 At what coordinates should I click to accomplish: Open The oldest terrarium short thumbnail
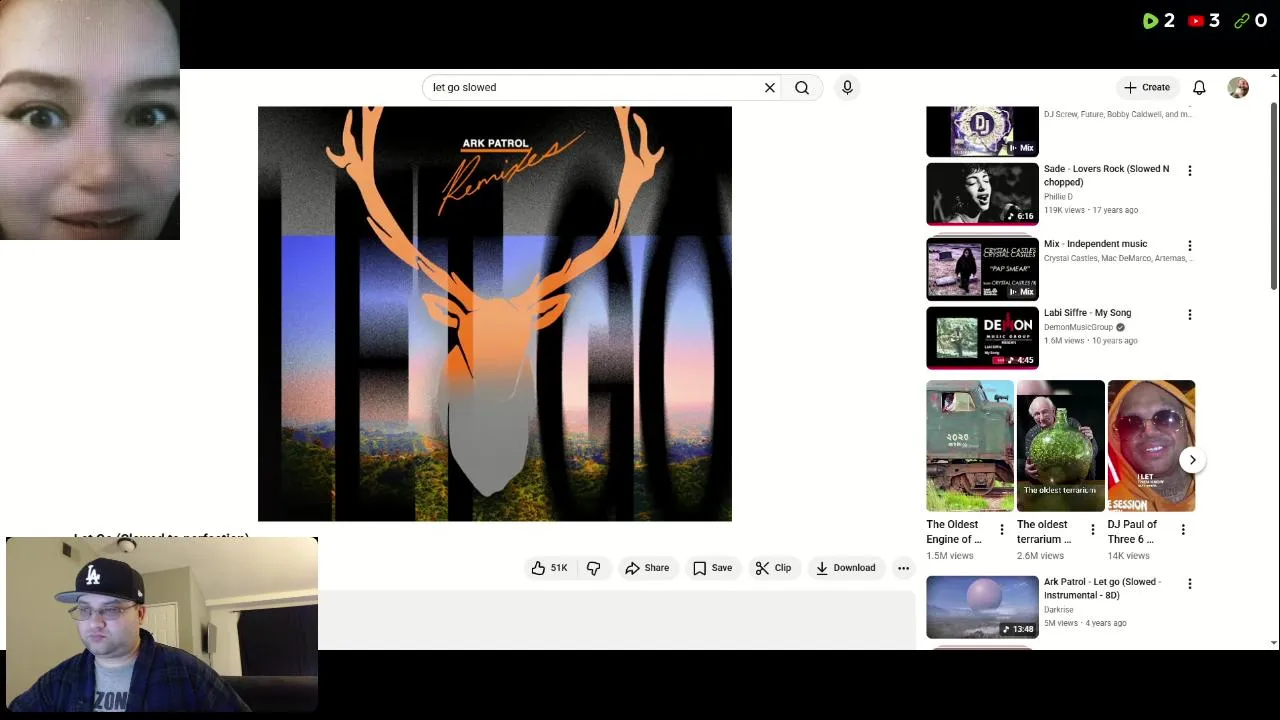(x=1060, y=446)
